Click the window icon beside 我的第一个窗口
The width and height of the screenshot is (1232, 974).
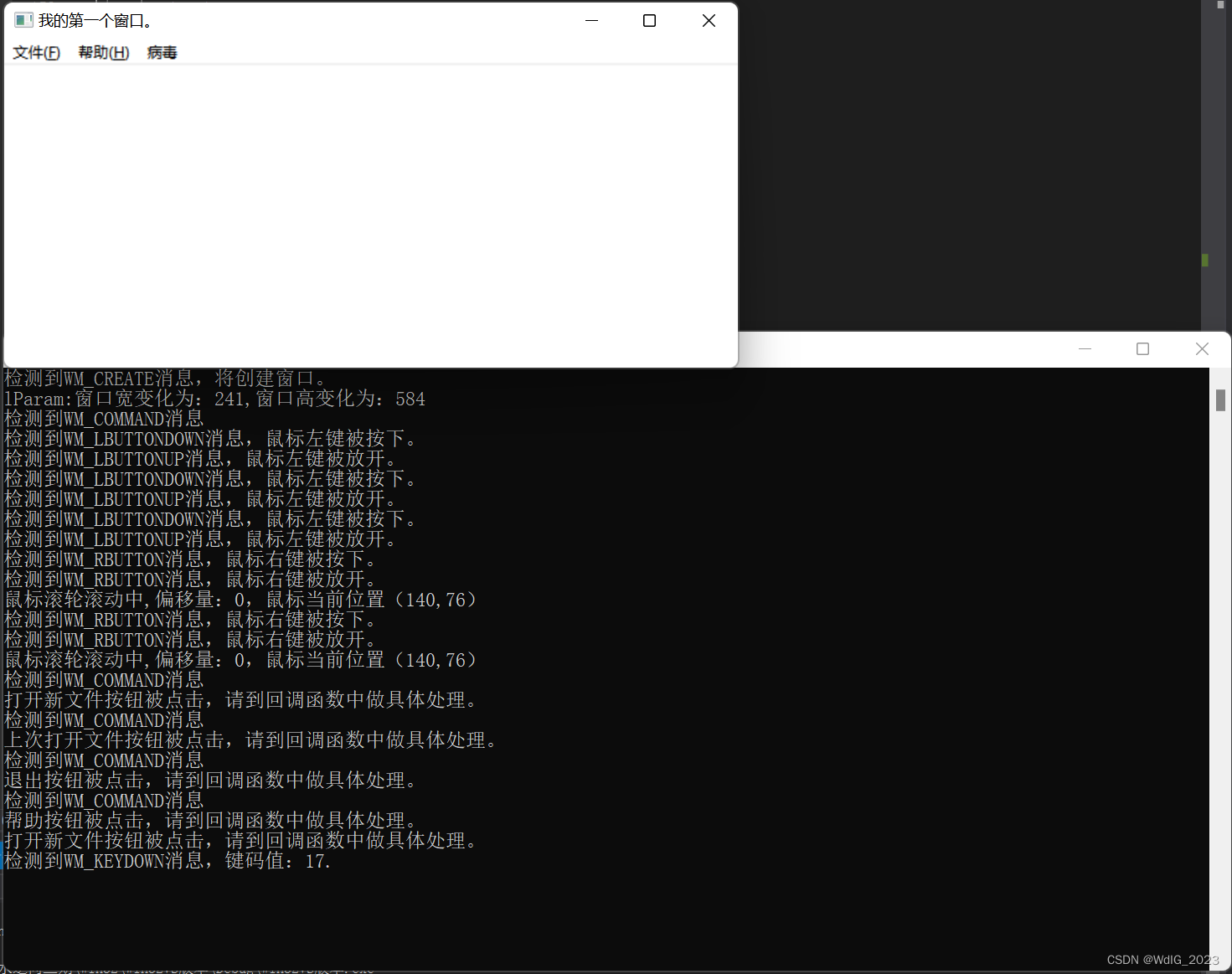pyautogui.click(x=23, y=20)
